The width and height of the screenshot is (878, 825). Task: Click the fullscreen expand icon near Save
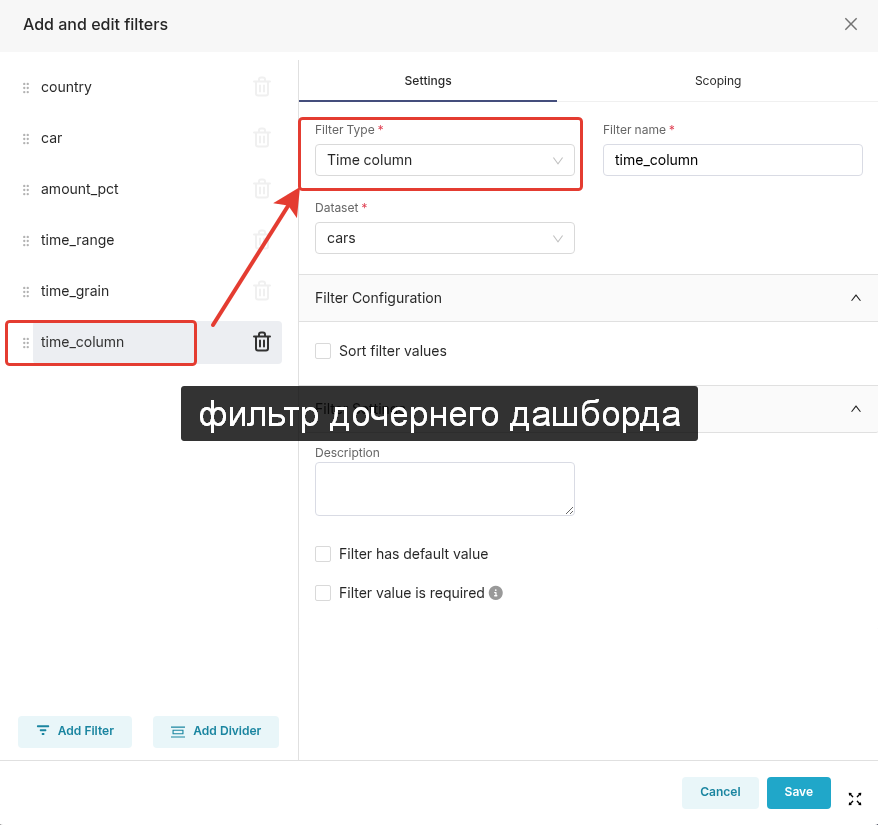854,798
